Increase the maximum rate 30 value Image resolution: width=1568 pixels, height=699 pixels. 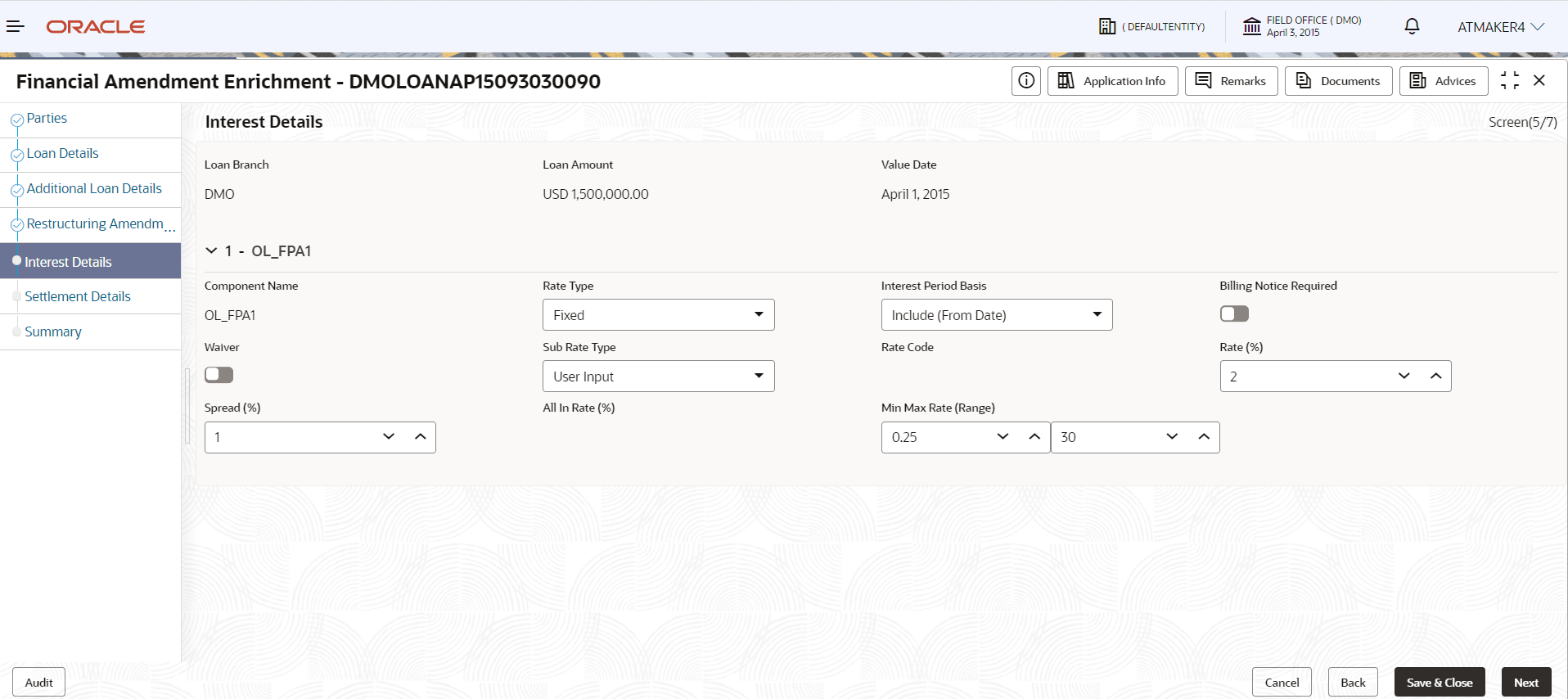click(1204, 437)
